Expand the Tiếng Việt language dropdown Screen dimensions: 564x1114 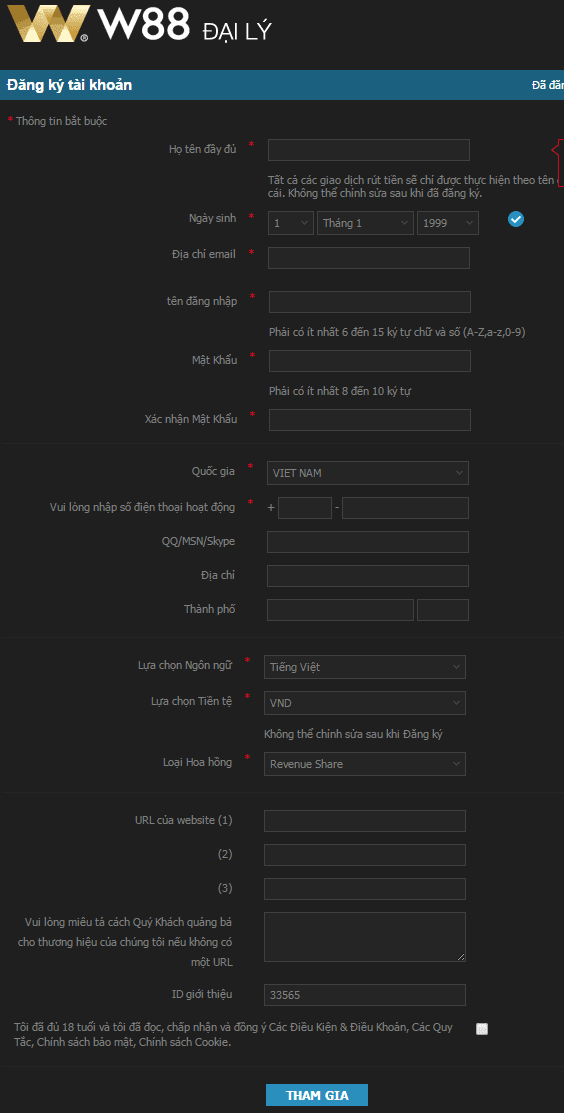point(364,667)
